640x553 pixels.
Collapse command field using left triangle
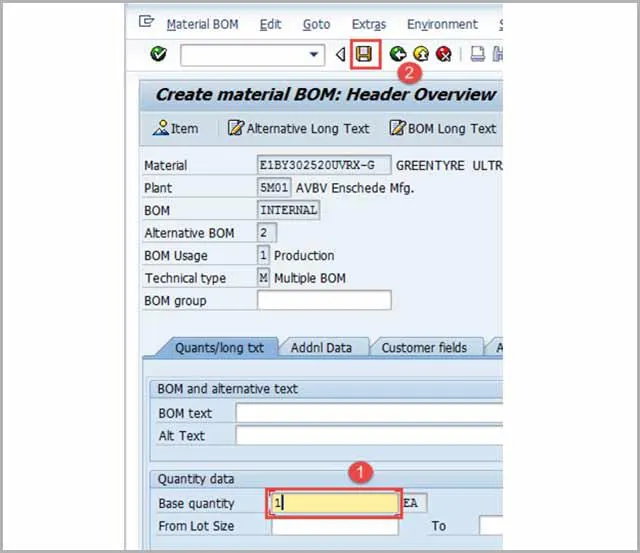tap(340, 54)
